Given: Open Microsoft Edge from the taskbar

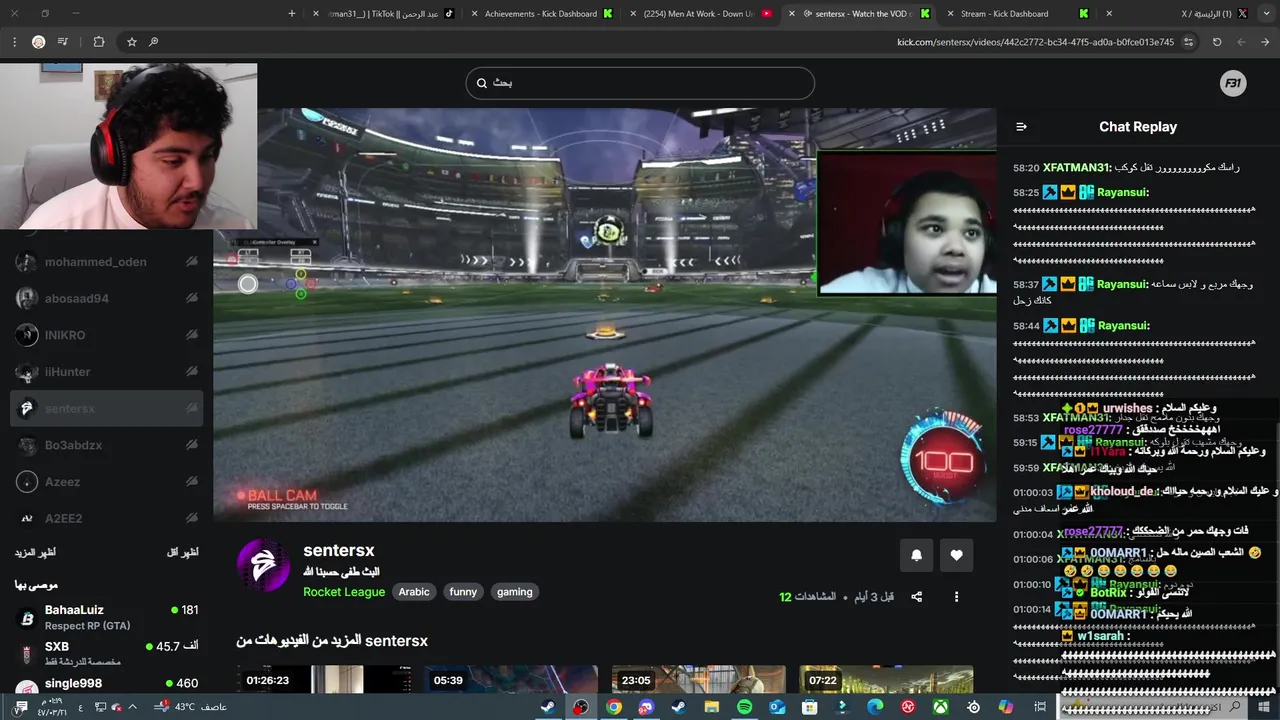Looking at the screenshot, I should click(x=875, y=707).
